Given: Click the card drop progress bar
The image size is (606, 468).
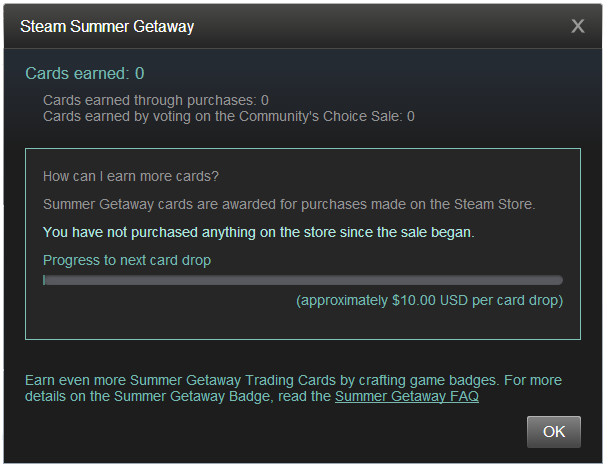Looking at the screenshot, I should tap(303, 281).
